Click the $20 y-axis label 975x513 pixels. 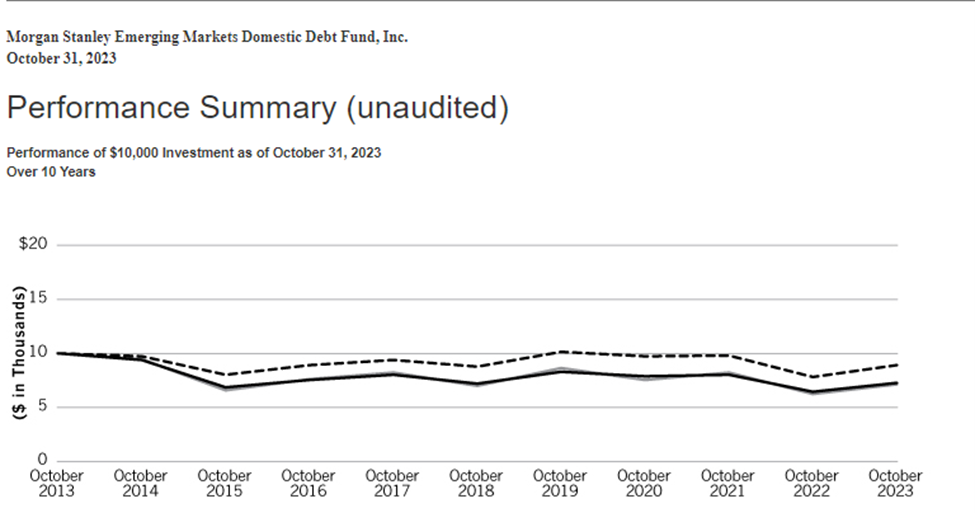click(33, 245)
